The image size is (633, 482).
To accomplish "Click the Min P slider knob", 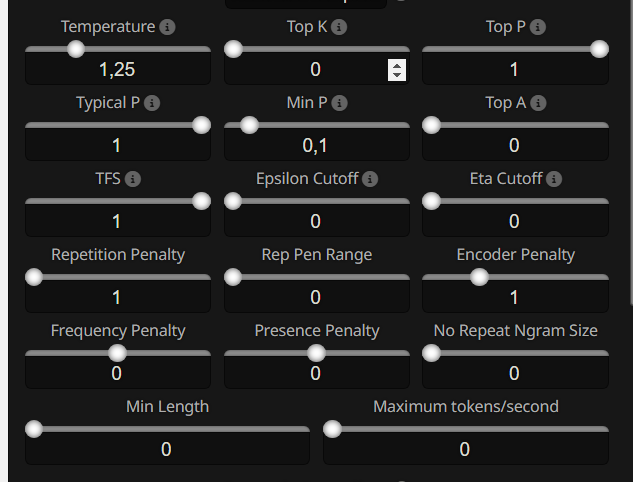I will (249, 125).
